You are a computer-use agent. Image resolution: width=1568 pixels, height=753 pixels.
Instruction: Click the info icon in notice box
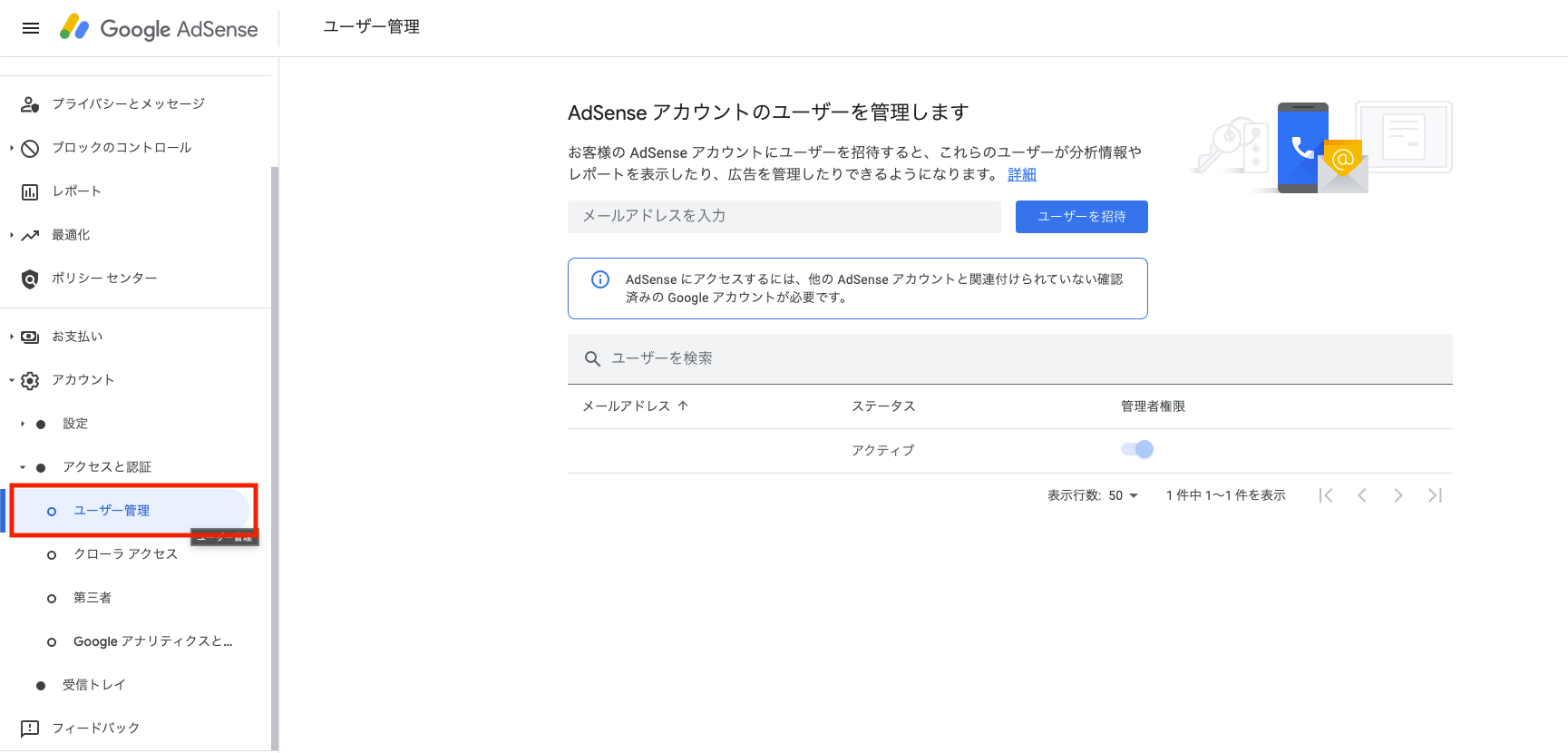tap(600, 279)
